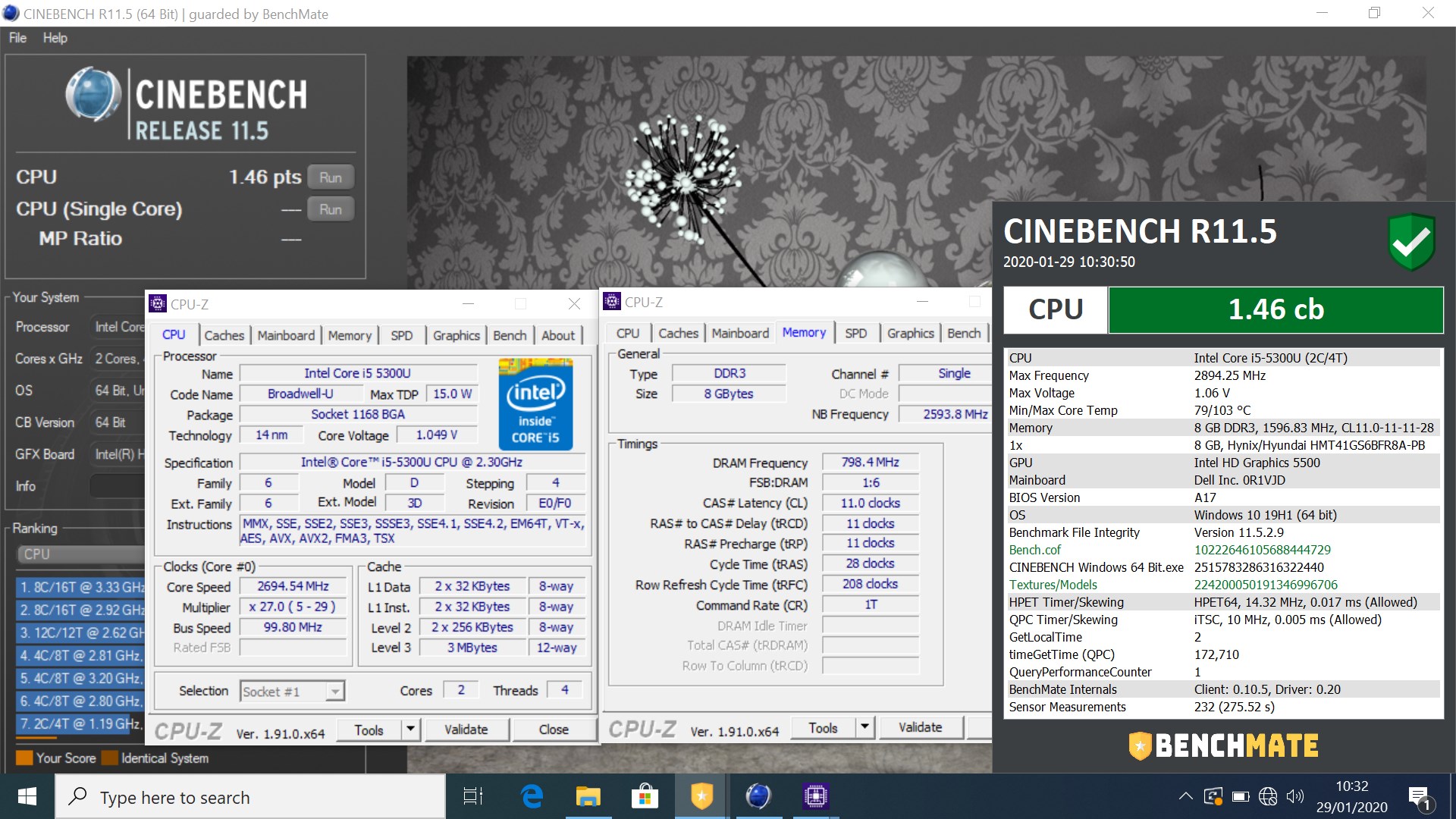Open Graphics tab in right CPU-Z window

[911, 333]
